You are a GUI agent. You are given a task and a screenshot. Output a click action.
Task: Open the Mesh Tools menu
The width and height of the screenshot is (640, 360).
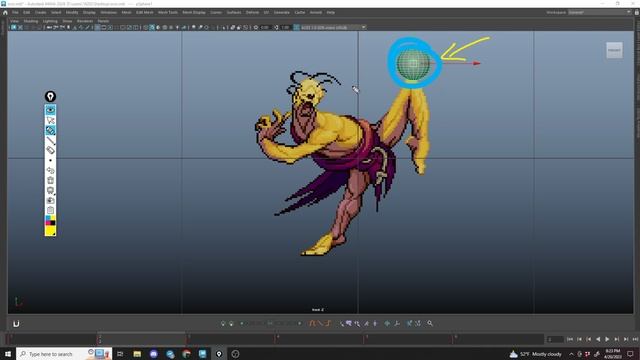click(x=168, y=13)
